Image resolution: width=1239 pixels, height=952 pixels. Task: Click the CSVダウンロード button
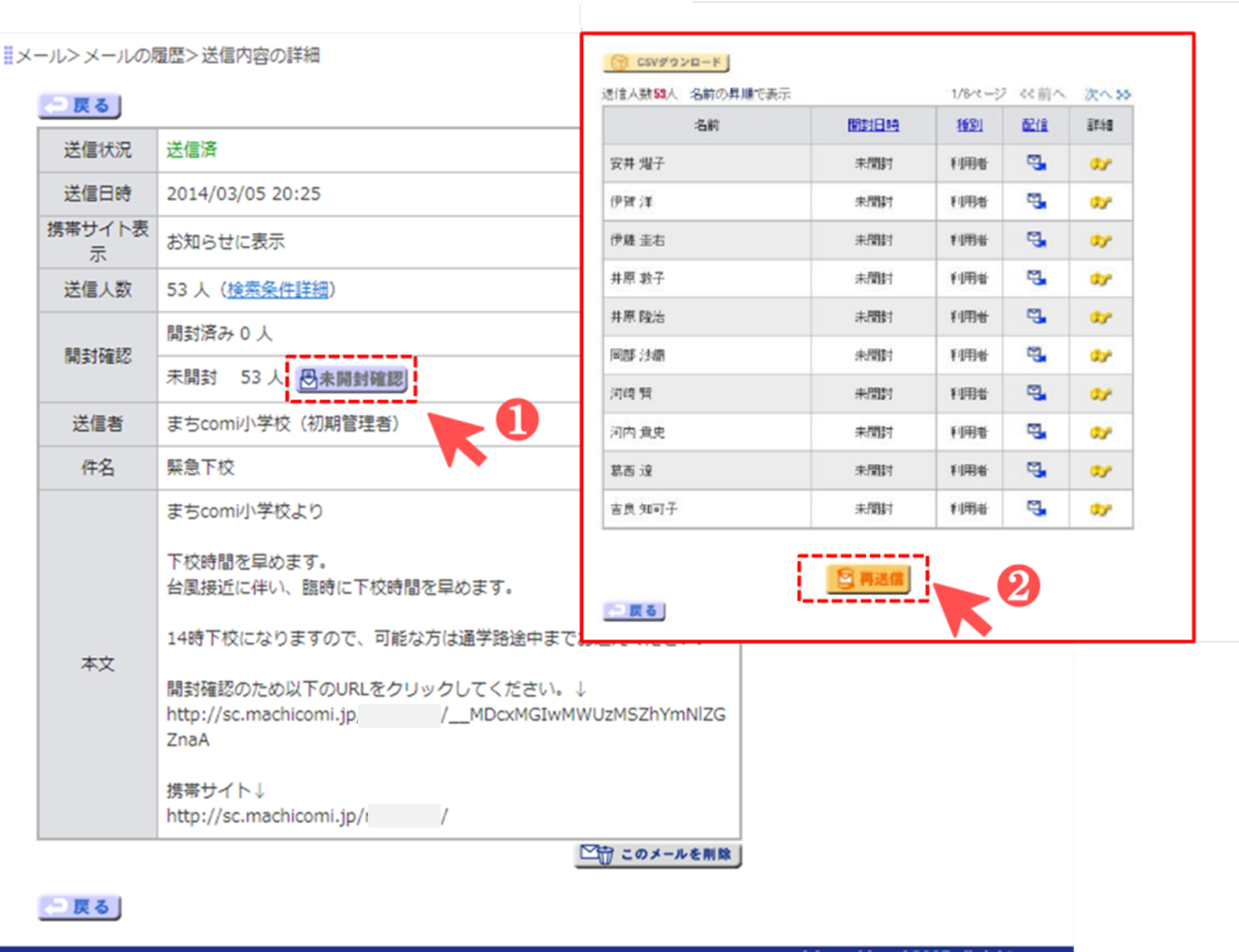pos(666,63)
